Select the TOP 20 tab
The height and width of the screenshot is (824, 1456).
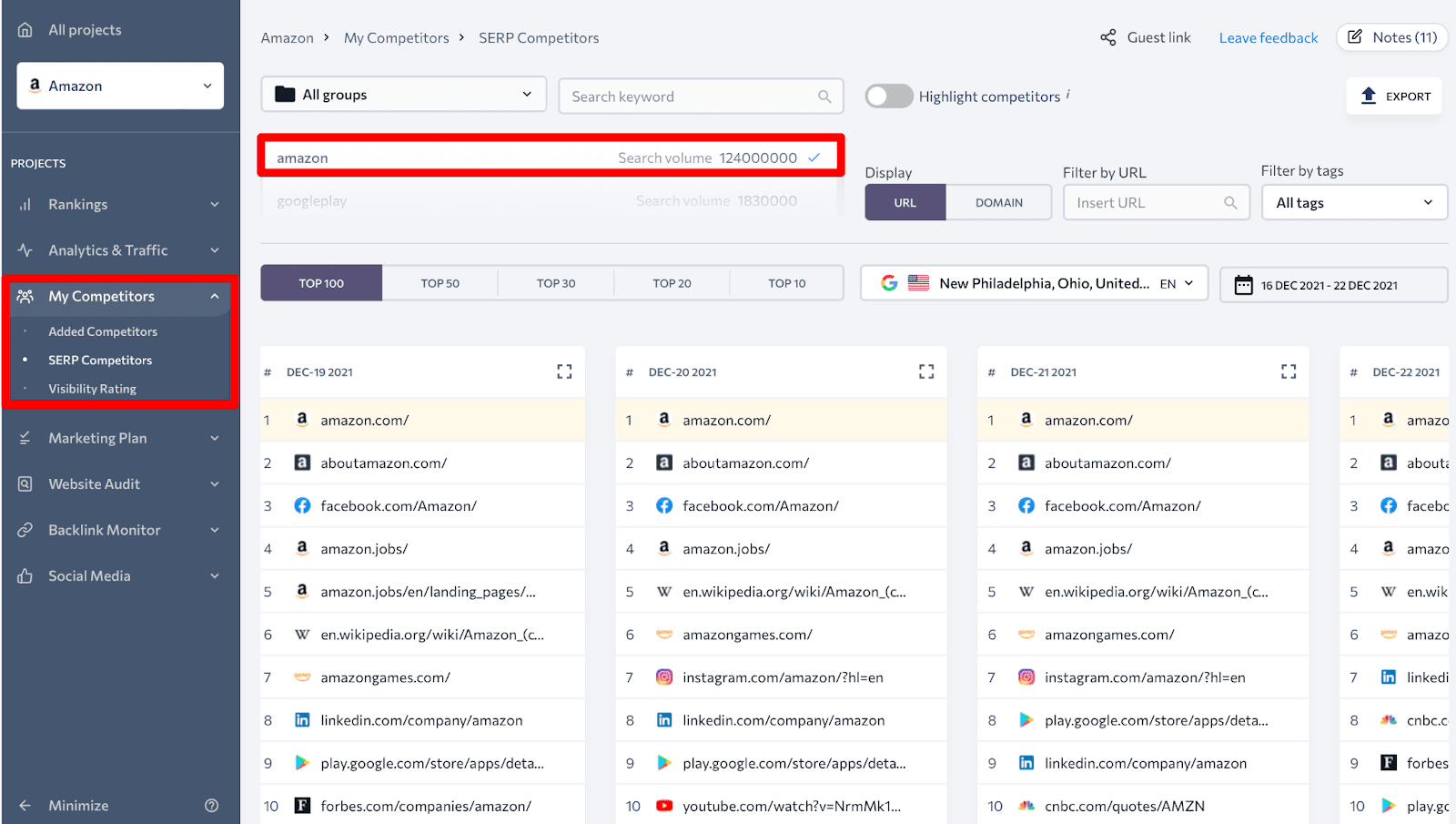click(672, 283)
